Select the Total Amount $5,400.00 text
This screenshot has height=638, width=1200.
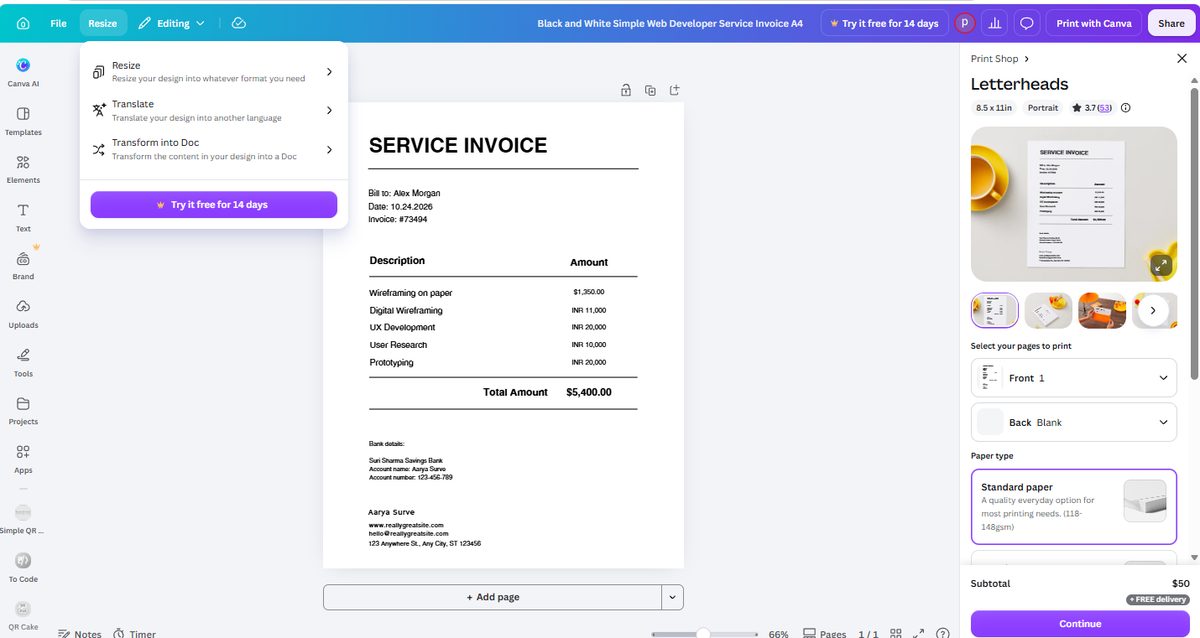pos(547,393)
